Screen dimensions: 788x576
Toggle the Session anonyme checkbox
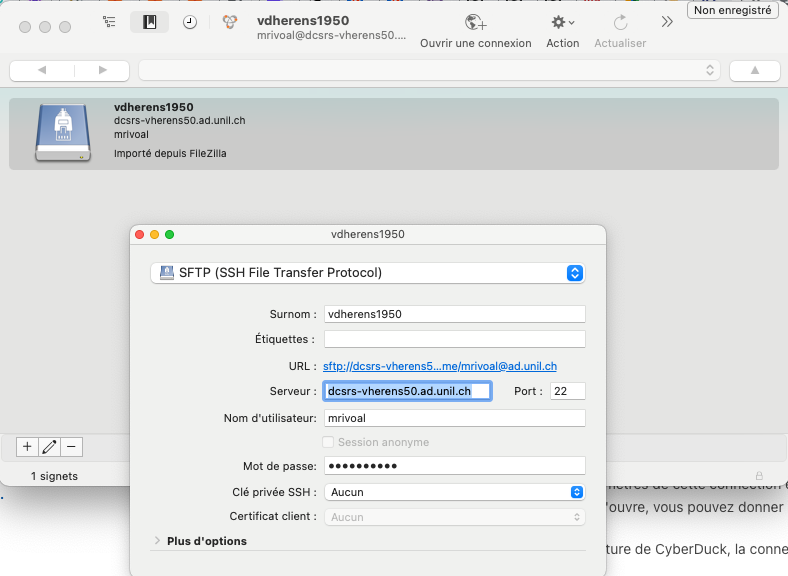328,442
